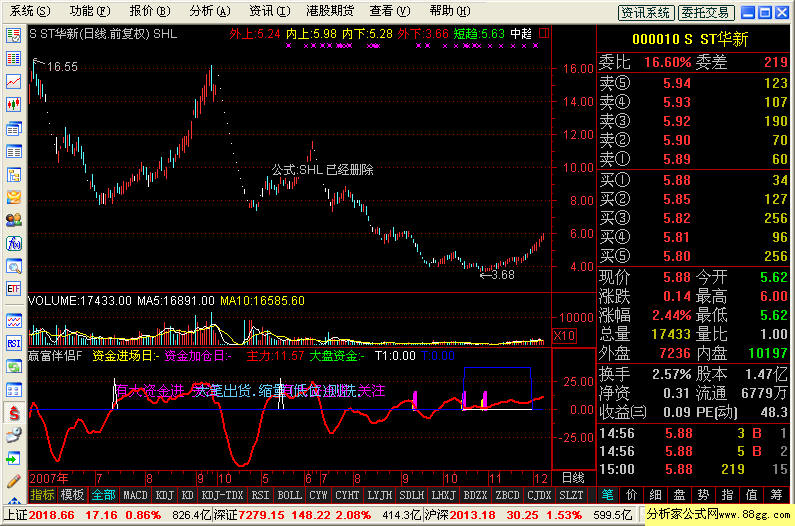Screen dimensions: 795x526
Task: Switch to the KDJ-TDX indicator tab
Action: 222,495
